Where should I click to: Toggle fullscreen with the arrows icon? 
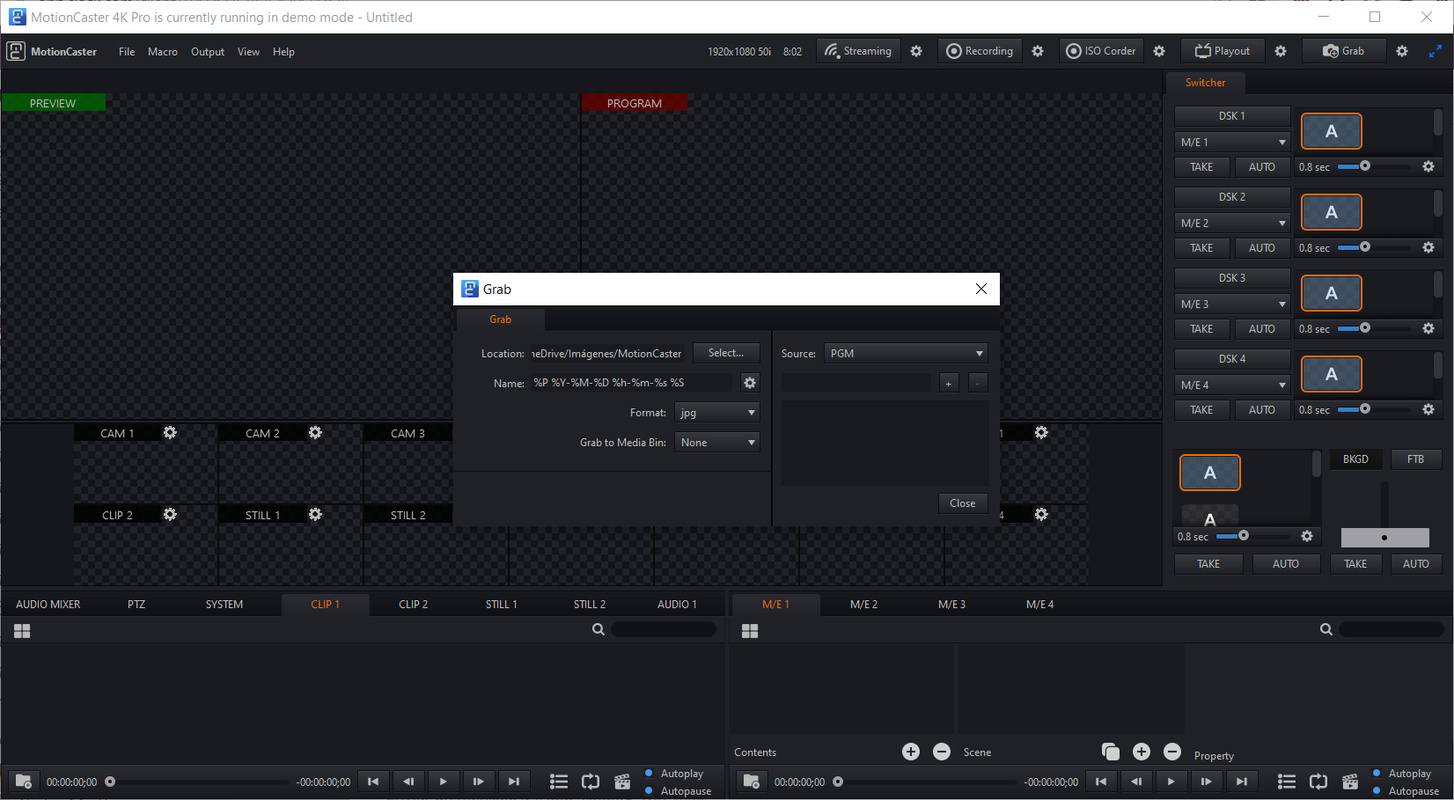click(1436, 51)
